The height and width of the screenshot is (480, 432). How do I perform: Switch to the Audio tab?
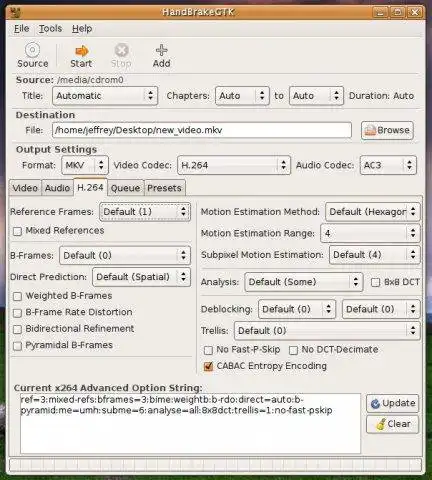57,188
